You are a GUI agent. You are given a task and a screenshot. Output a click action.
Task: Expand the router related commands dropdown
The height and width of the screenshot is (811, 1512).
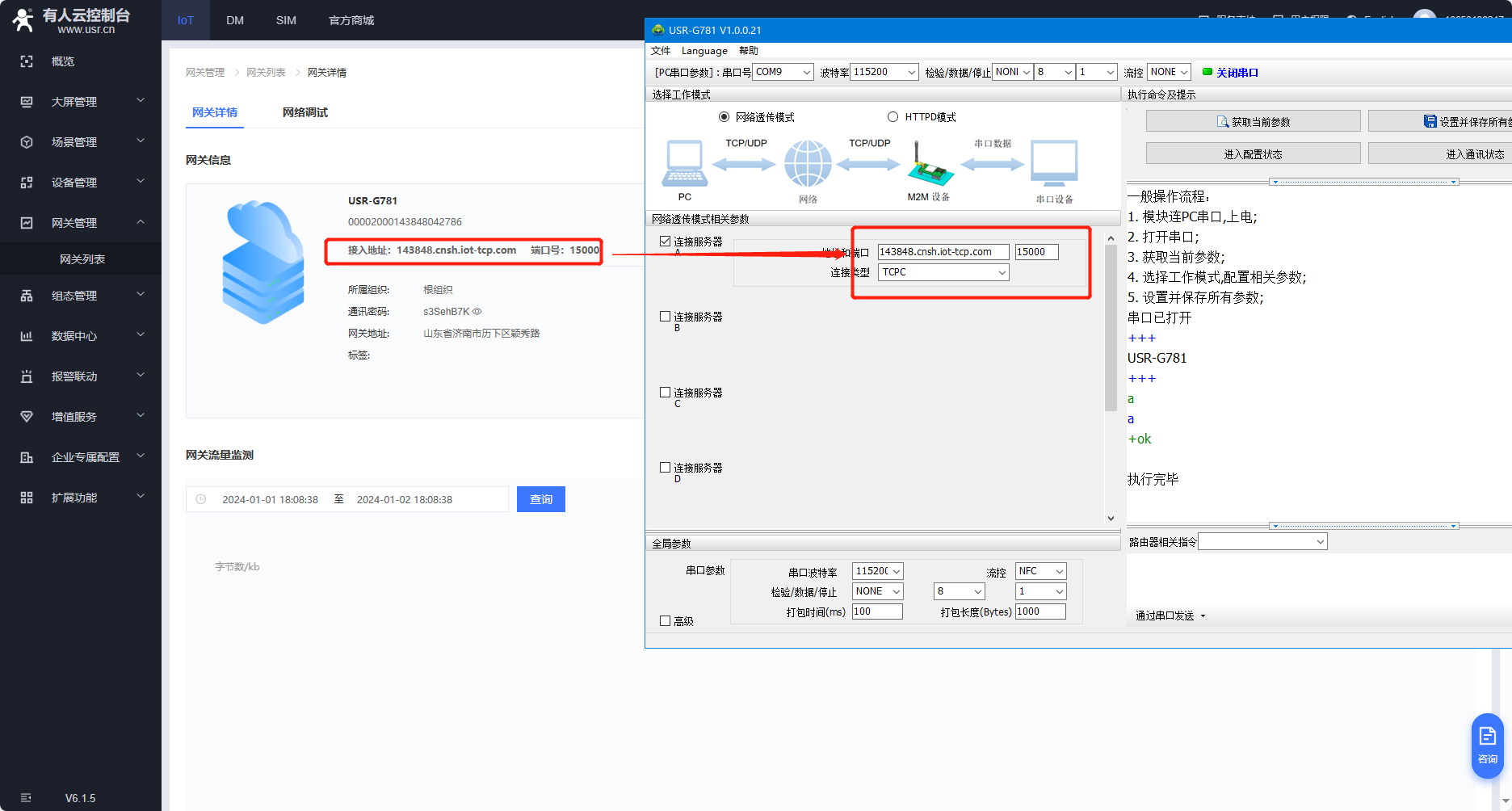coord(1262,542)
